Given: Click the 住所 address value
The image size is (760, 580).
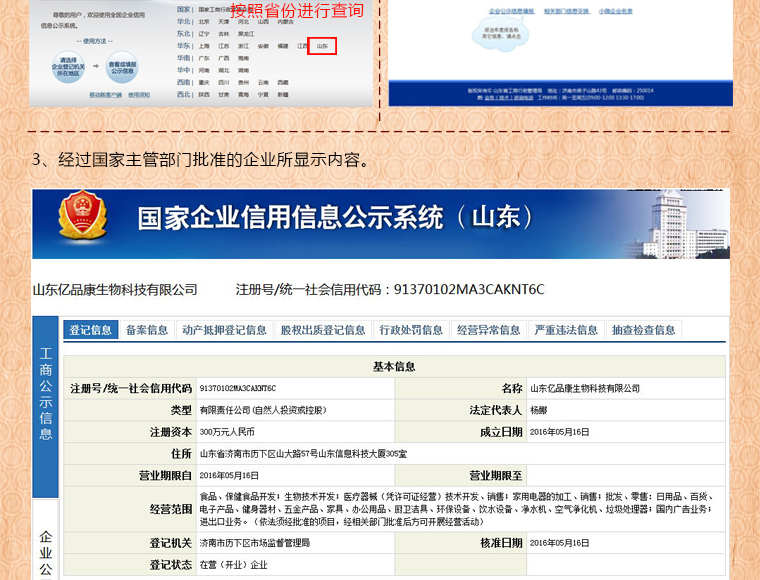Looking at the screenshot, I should pyautogui.click(x=303, y=454).
